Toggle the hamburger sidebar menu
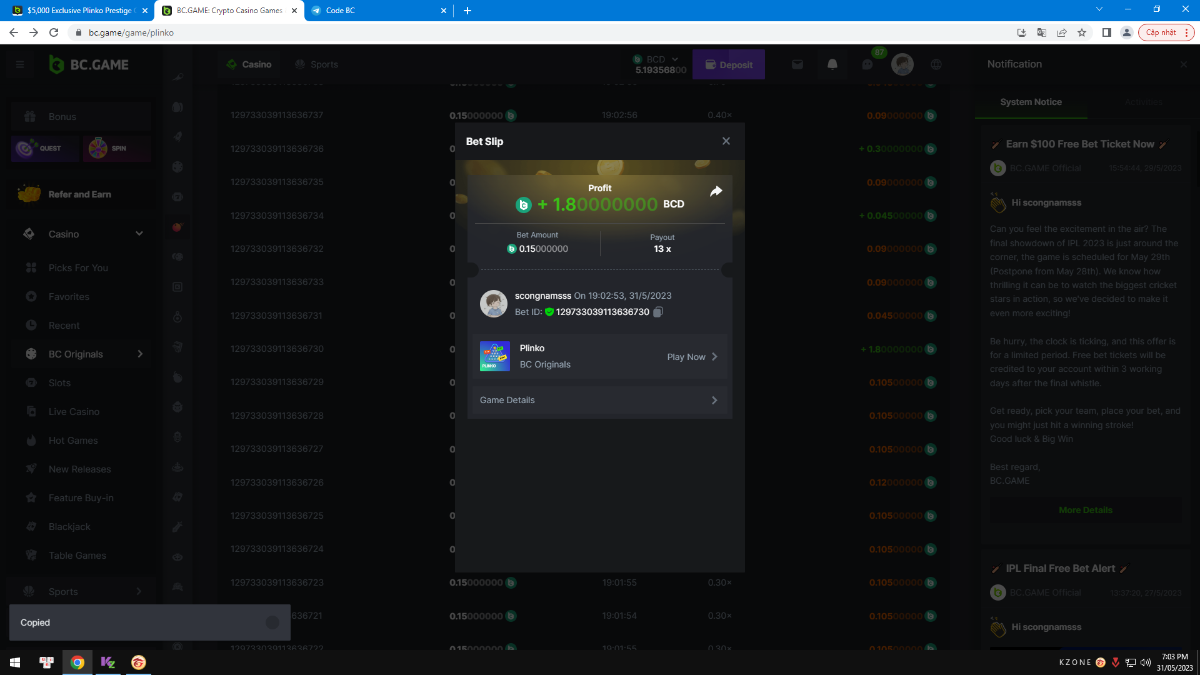 pos(19,64)
